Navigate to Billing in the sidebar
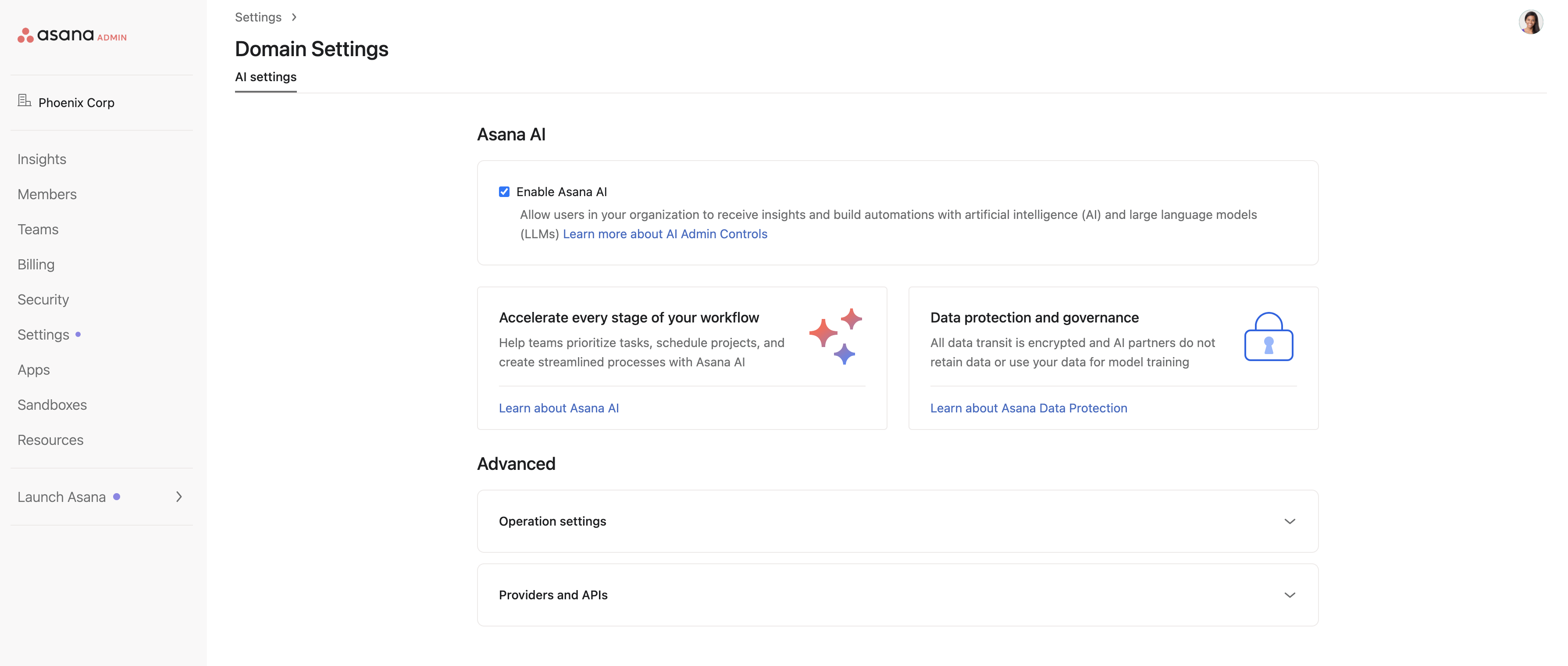The width and height of the screenshot is (1568, 666). tap(36, 264)
